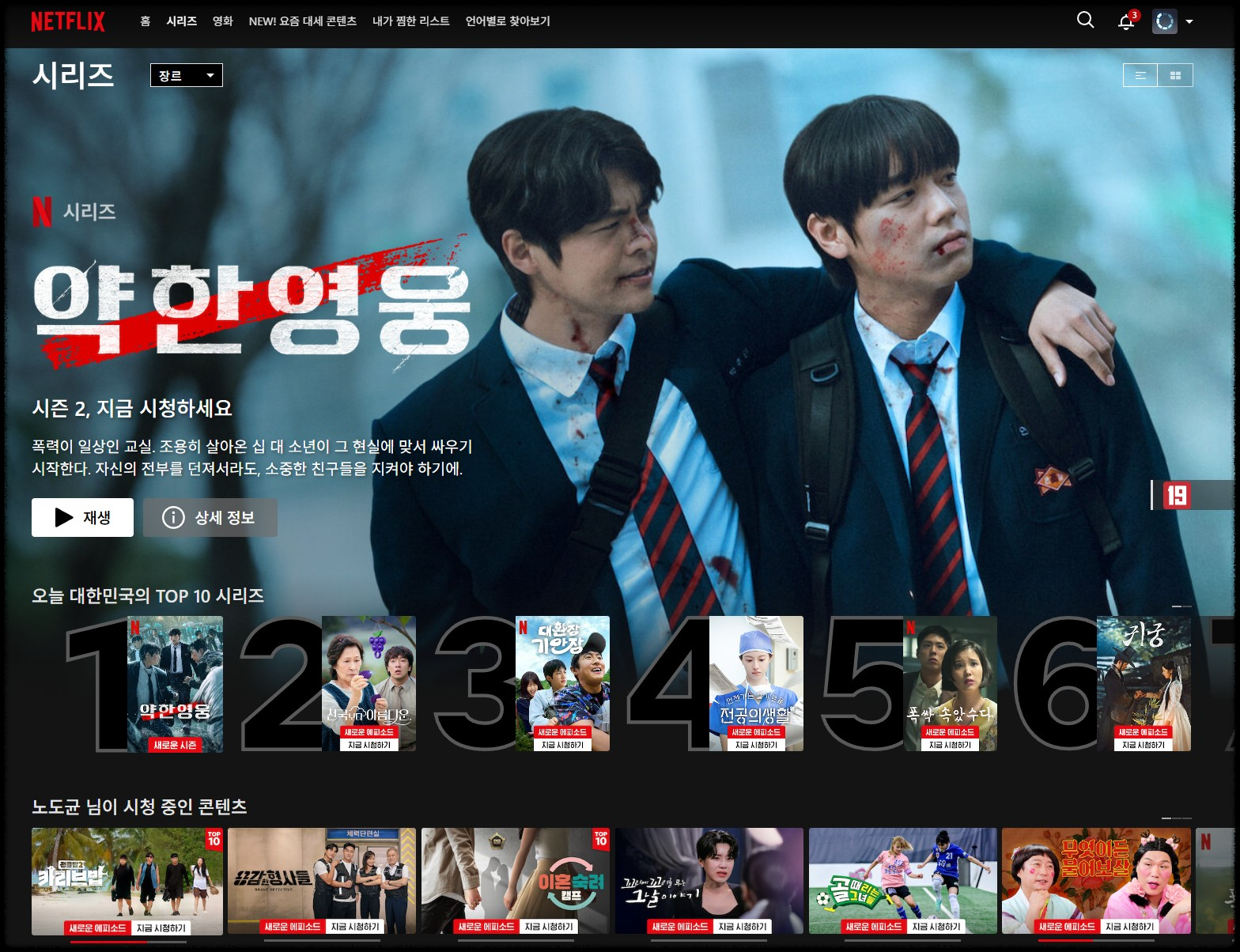This screenshot has height=952, width=1240.
Task: Click the TOP 10 badge on 캐리비밥
Action: [214, 838]
